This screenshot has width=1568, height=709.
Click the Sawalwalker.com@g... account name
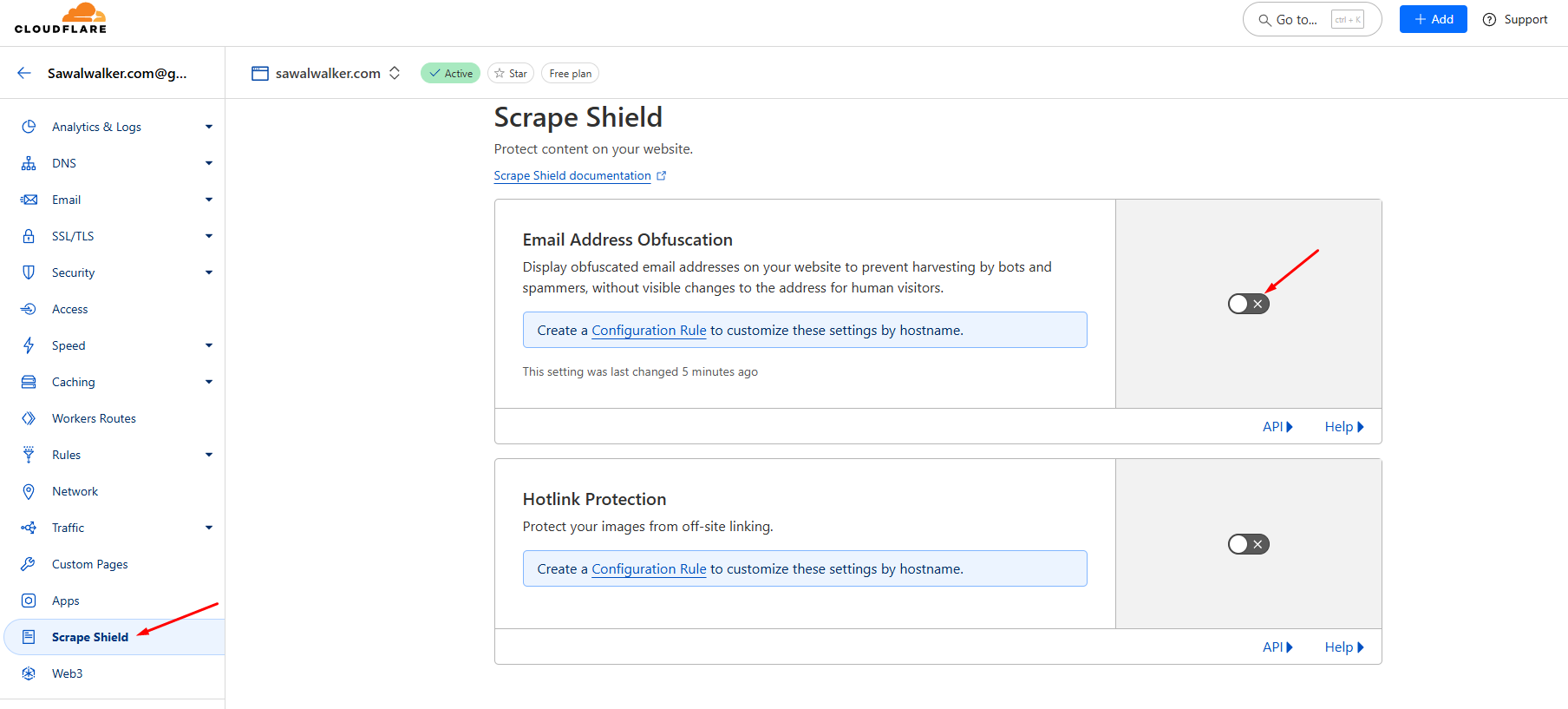click(x=117, y=73)
